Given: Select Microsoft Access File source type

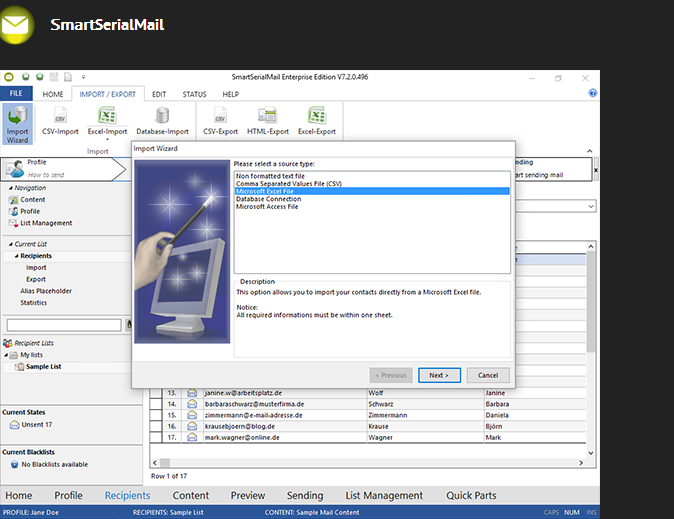Looking at the screenshot, I should coord(372,207).
